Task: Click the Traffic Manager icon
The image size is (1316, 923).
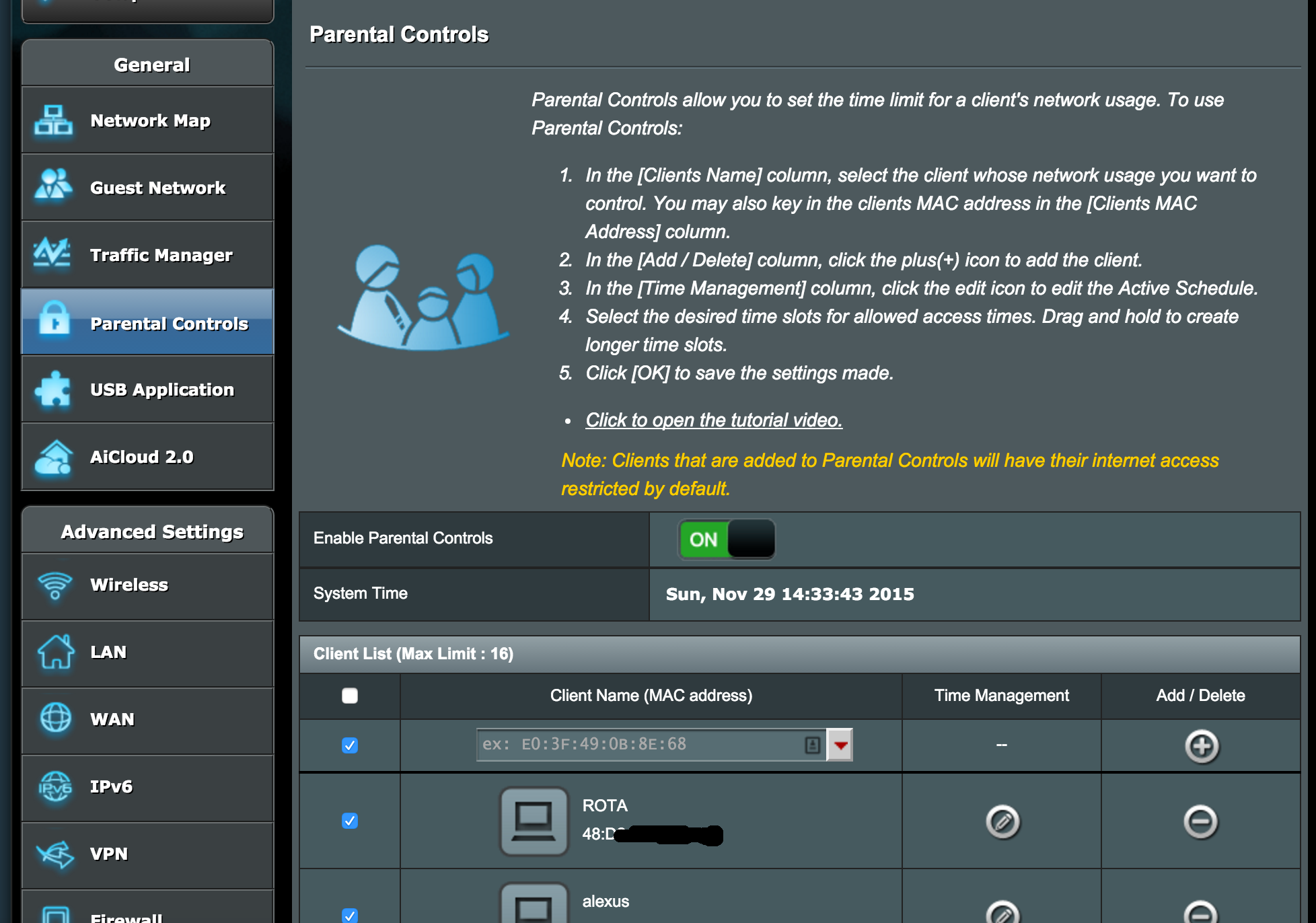Action: tap(54, 254)
